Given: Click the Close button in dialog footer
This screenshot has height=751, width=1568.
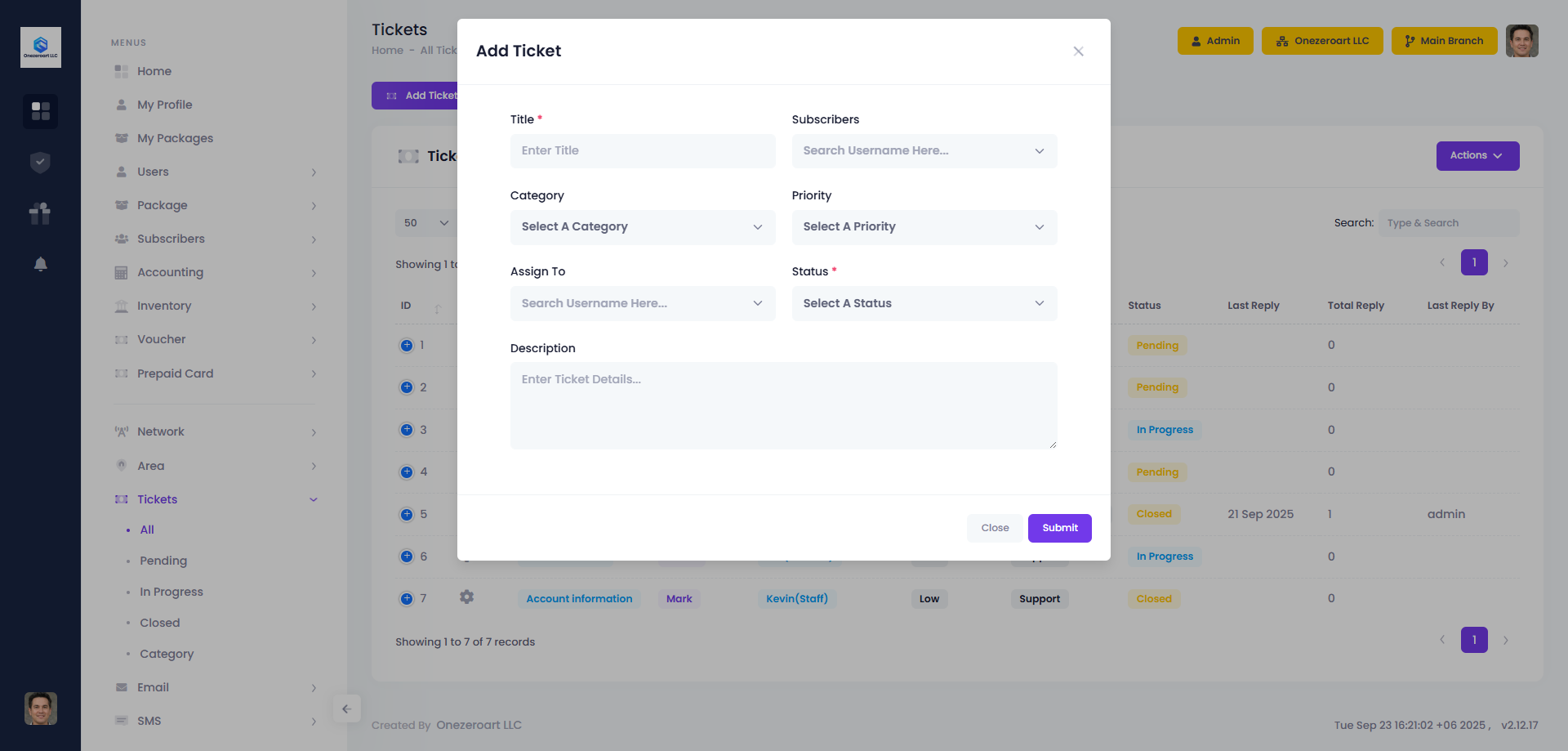Looking at the screenshot, I should [995, 528].
